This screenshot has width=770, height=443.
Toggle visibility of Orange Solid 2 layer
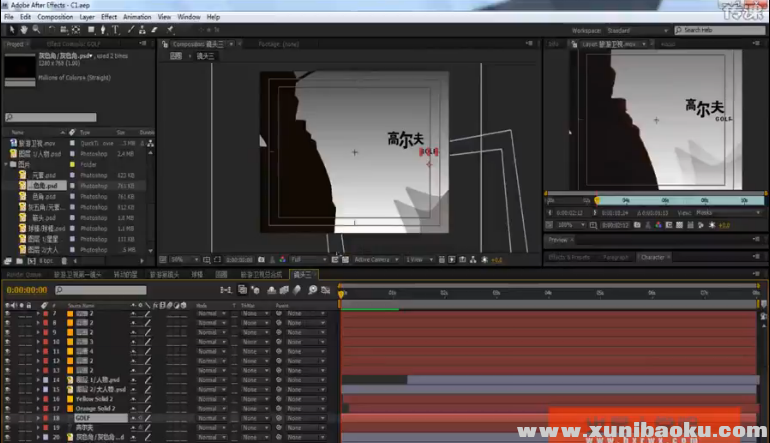click(8, 408)
